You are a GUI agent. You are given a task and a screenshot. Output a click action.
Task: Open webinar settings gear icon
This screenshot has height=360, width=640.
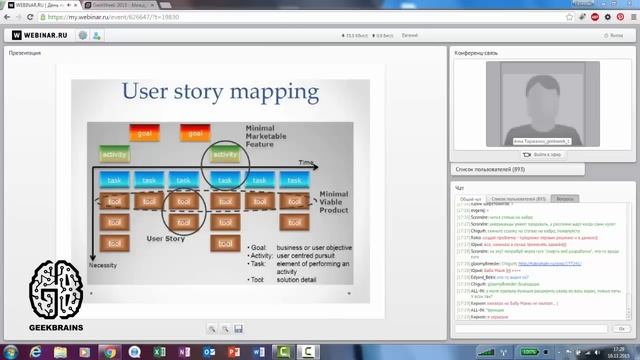tap(83, 36)
